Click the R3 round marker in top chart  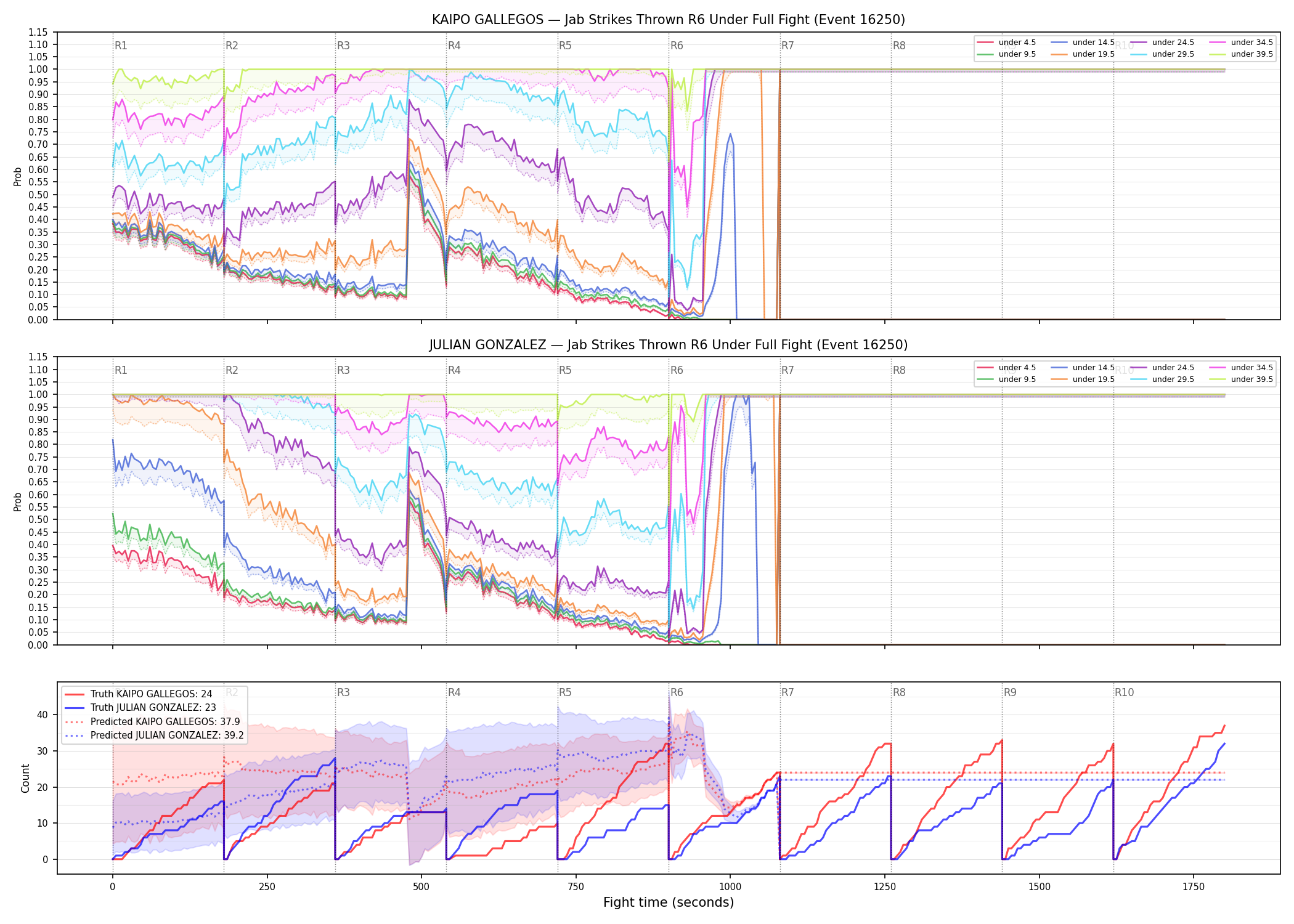[x=343, y=46]
